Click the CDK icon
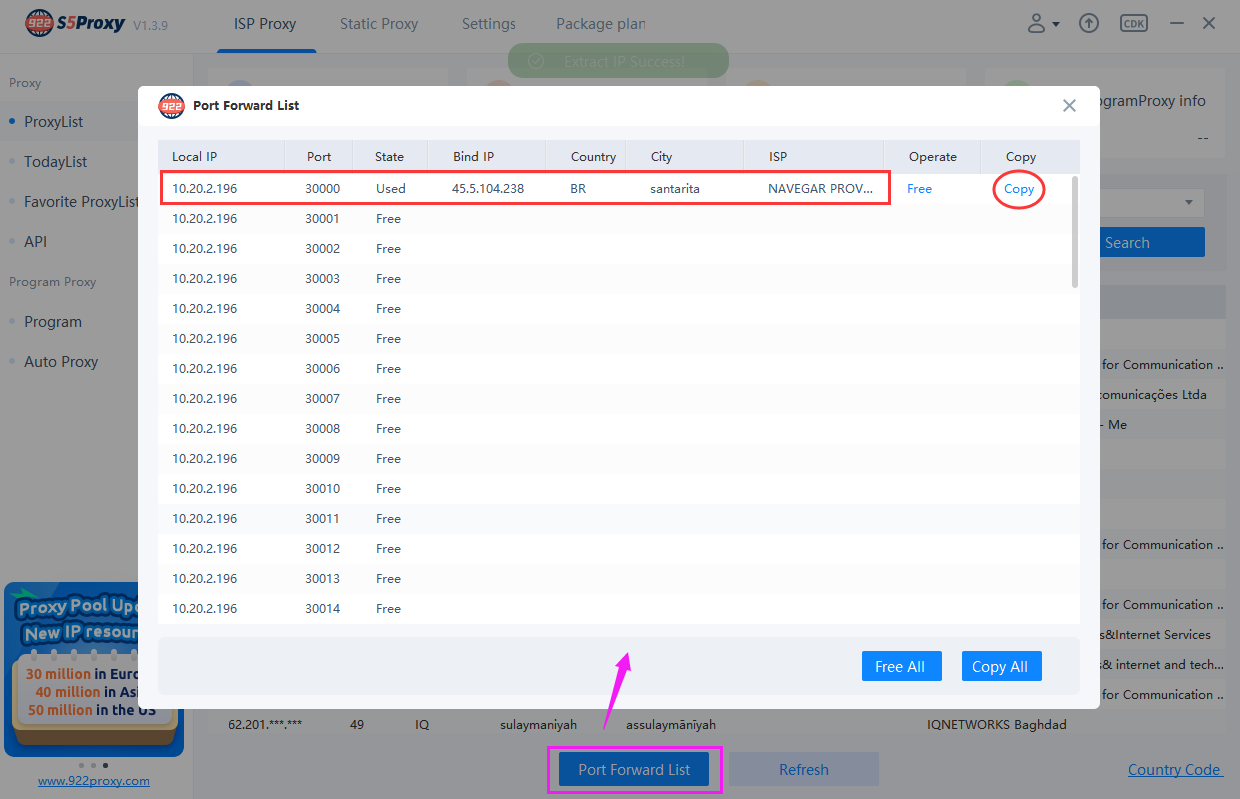 1133,22
